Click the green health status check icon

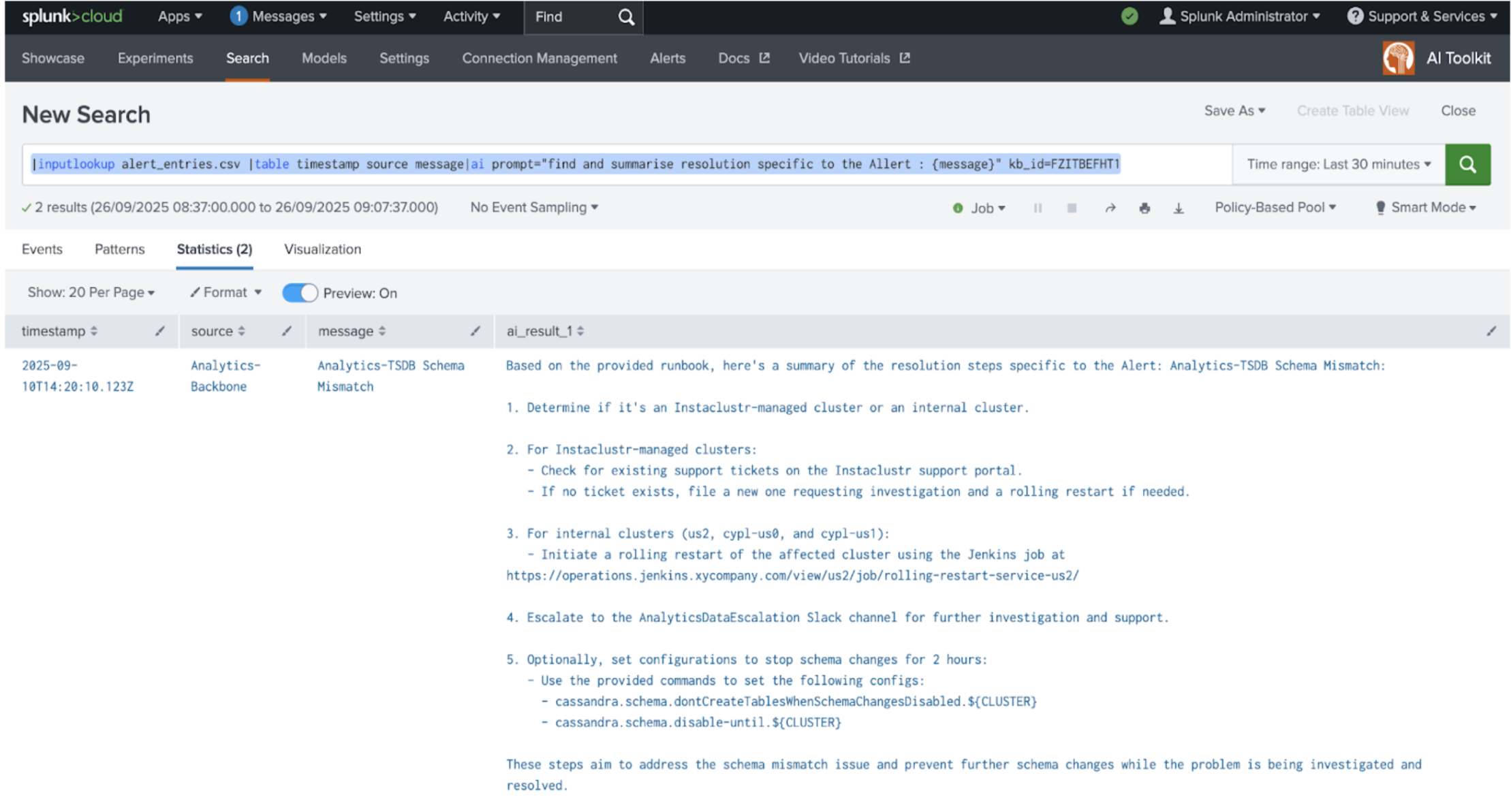click(1129, 16)
